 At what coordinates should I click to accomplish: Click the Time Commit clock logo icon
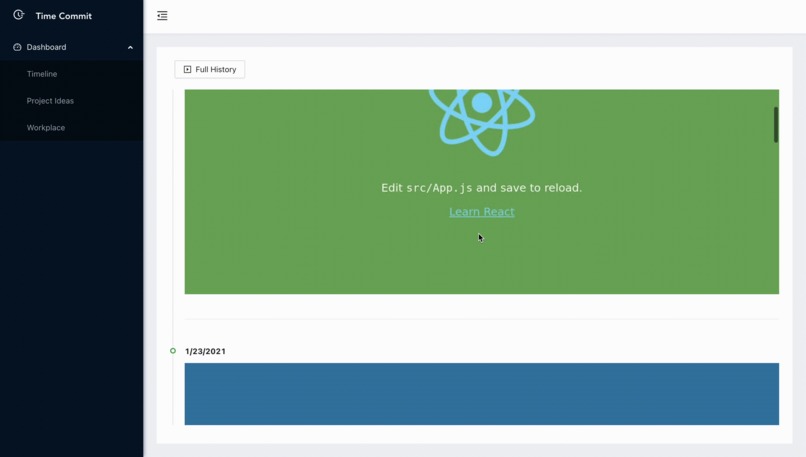19,15
